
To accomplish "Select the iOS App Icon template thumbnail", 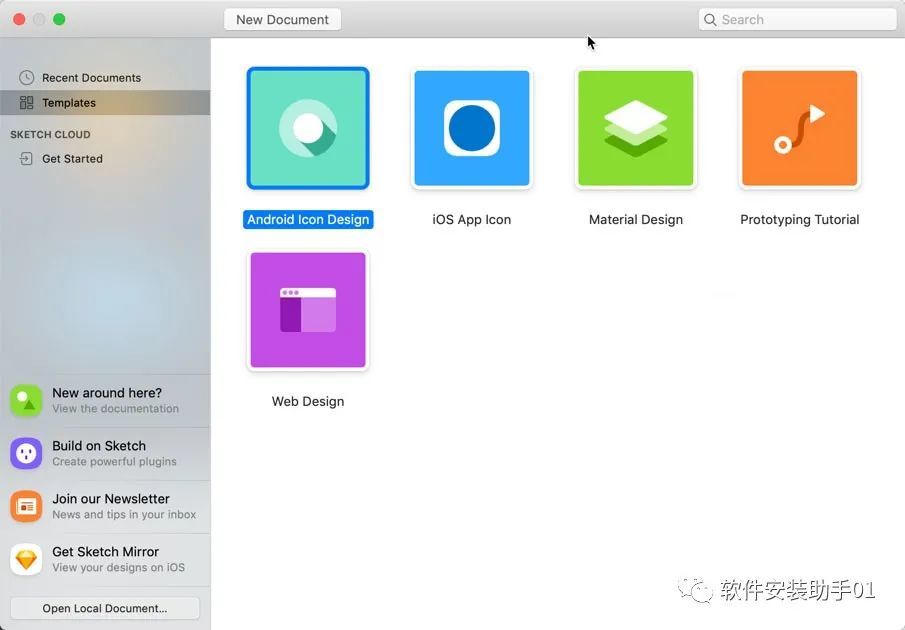I will [x=472, y=128].
